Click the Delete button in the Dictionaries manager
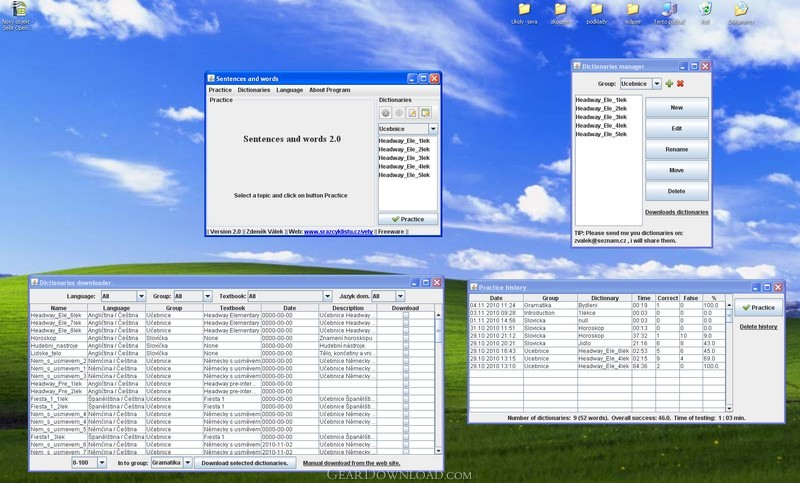The image size is (800, 483). (x=677, y=191)
